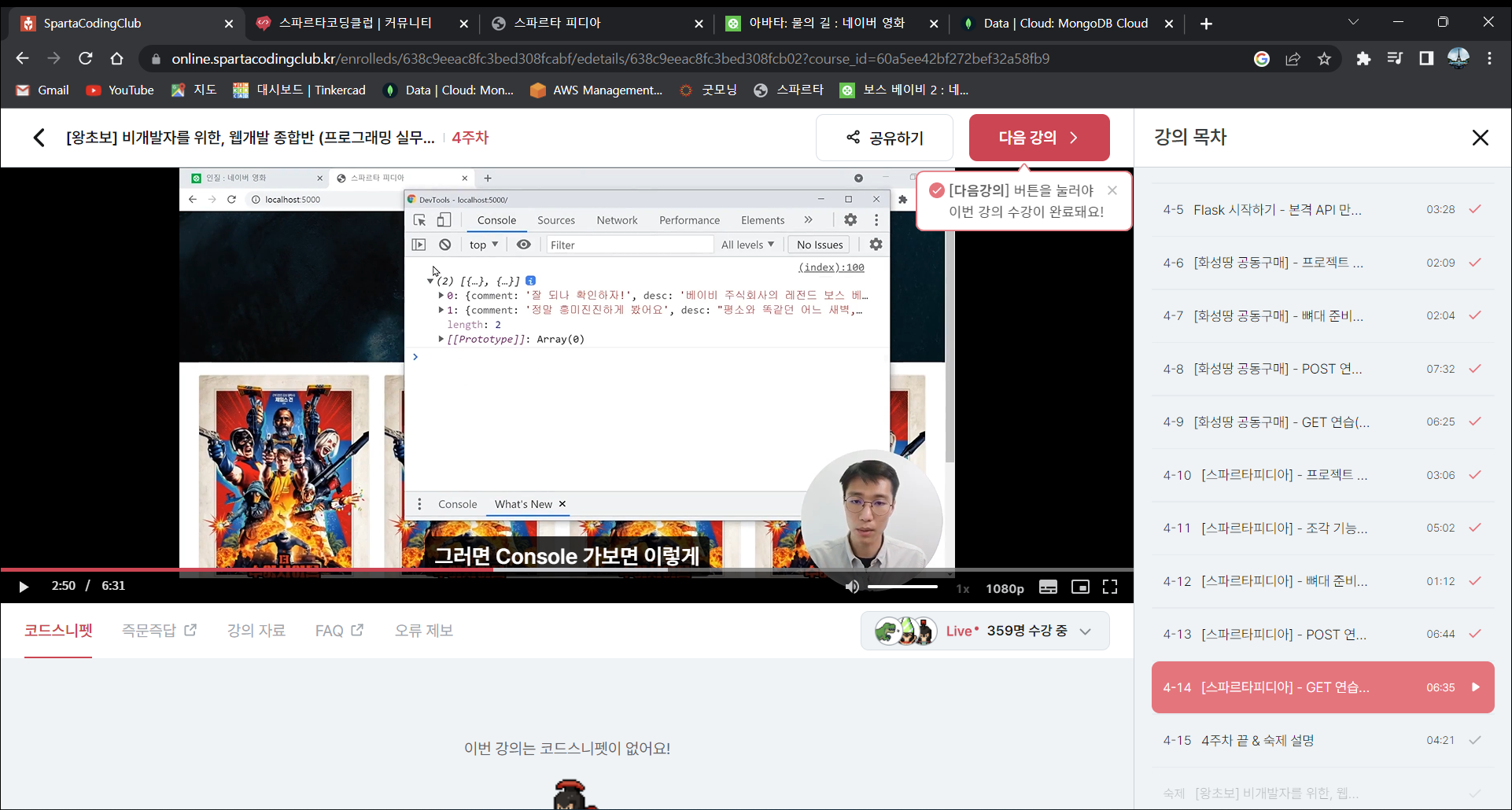Close the 강의 목차 panel
This screenshot has height=810, width=1512.
pos(1480,138)
